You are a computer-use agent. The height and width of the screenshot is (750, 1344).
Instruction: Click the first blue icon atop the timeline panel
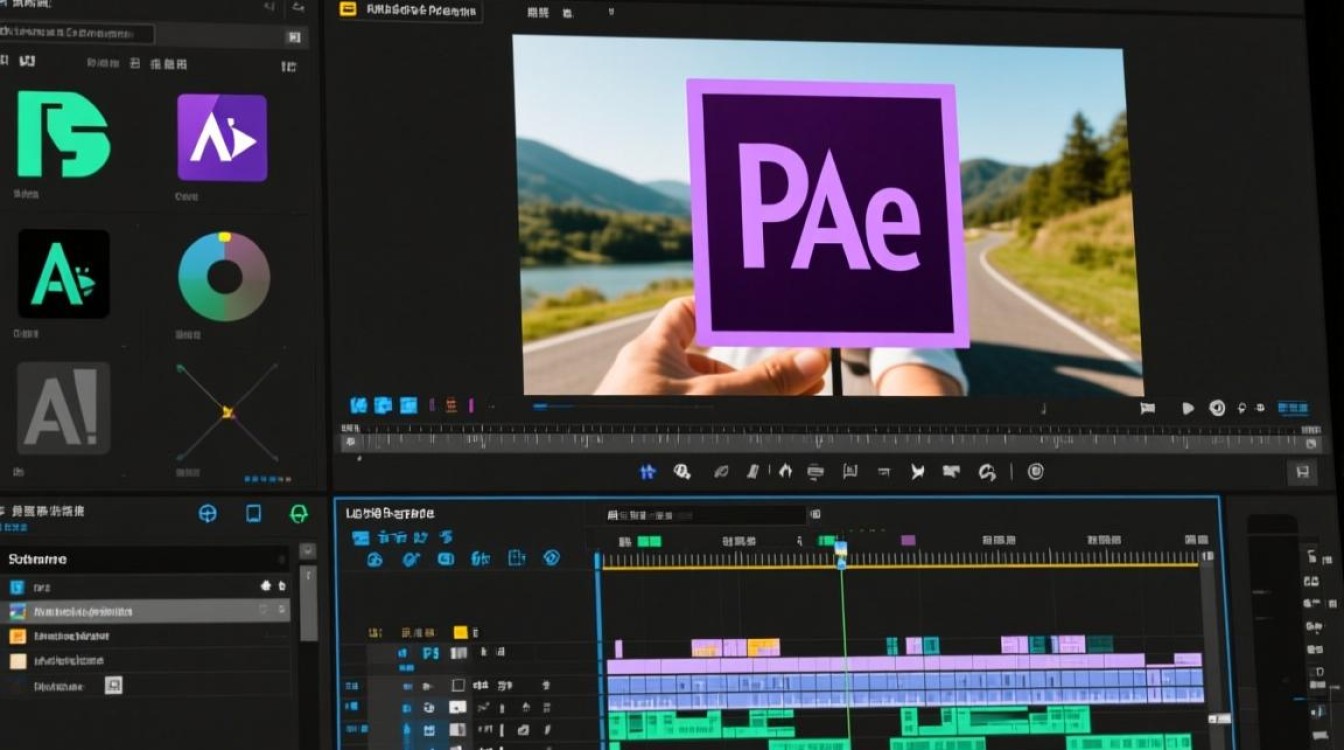(x=361, y=538)
